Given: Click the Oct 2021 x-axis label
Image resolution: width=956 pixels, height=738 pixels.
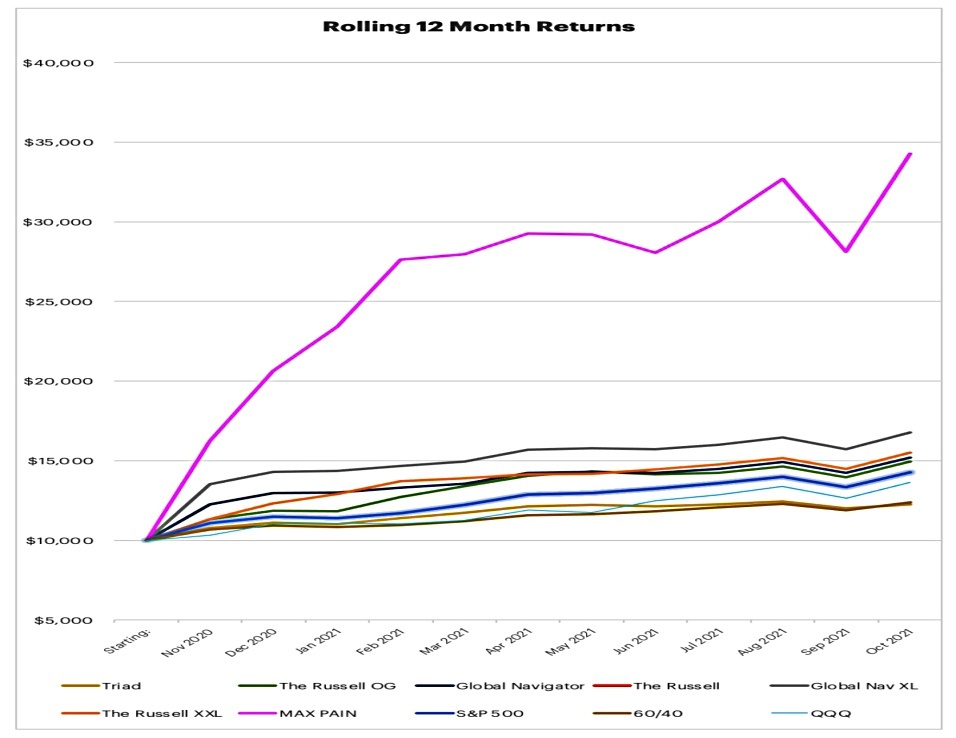Looking at the screenshot, I should tap(891, 642).
